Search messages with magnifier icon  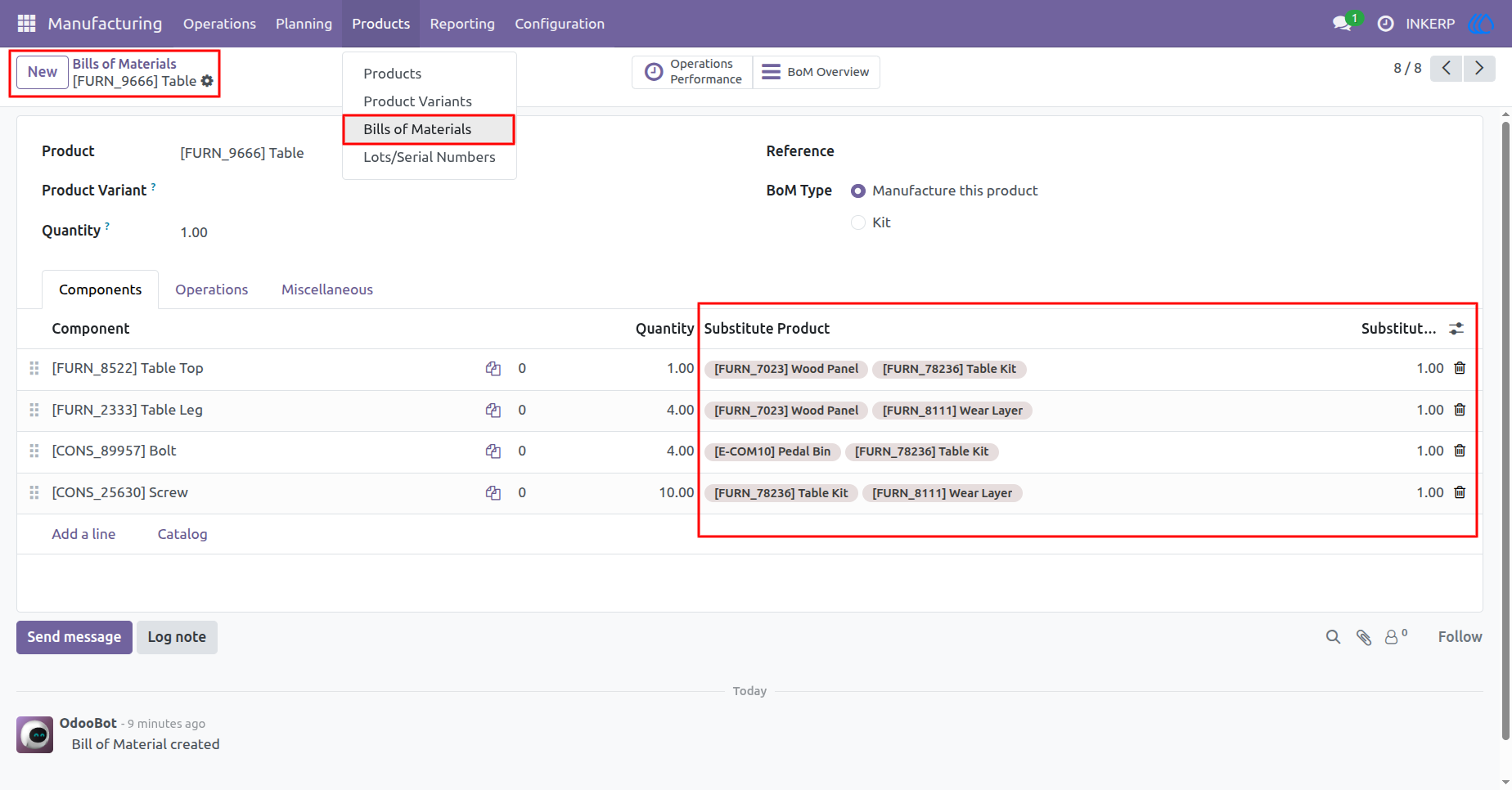(1333, 637)
